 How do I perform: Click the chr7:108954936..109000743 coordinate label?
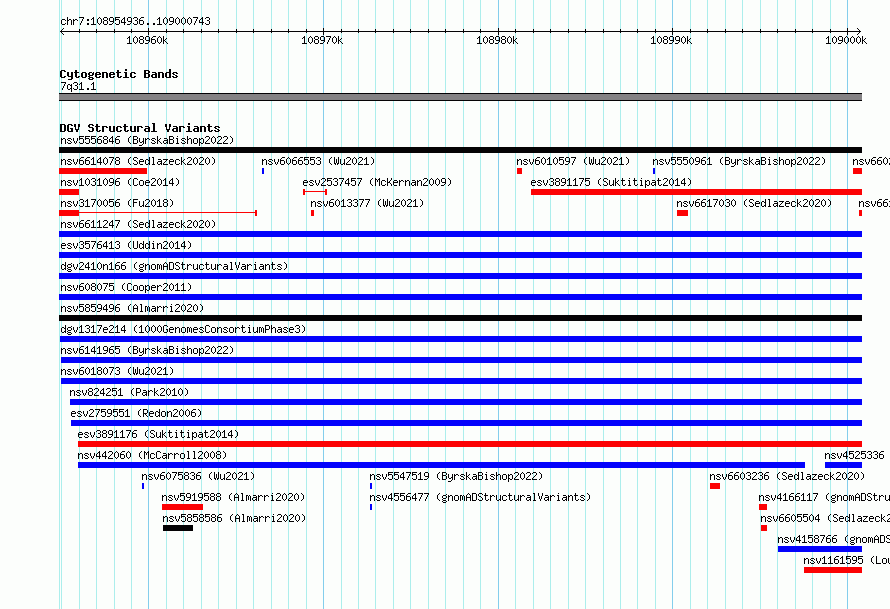click(135, 21)
